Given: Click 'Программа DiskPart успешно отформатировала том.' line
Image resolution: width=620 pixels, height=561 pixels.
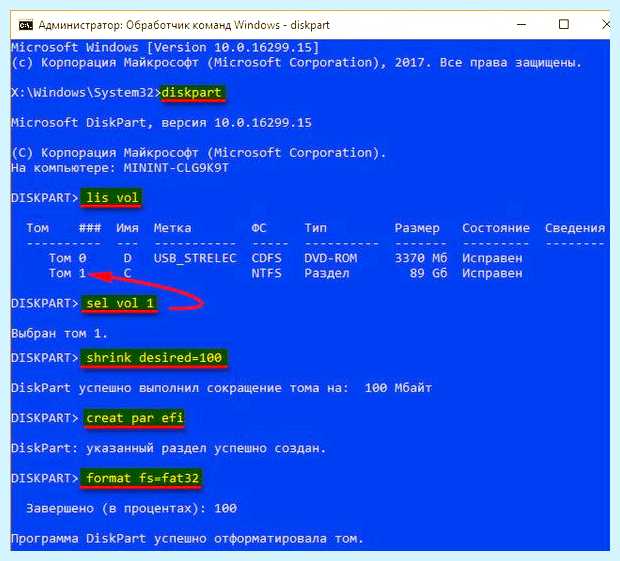Looking at the screenshot, I should 187,538.
